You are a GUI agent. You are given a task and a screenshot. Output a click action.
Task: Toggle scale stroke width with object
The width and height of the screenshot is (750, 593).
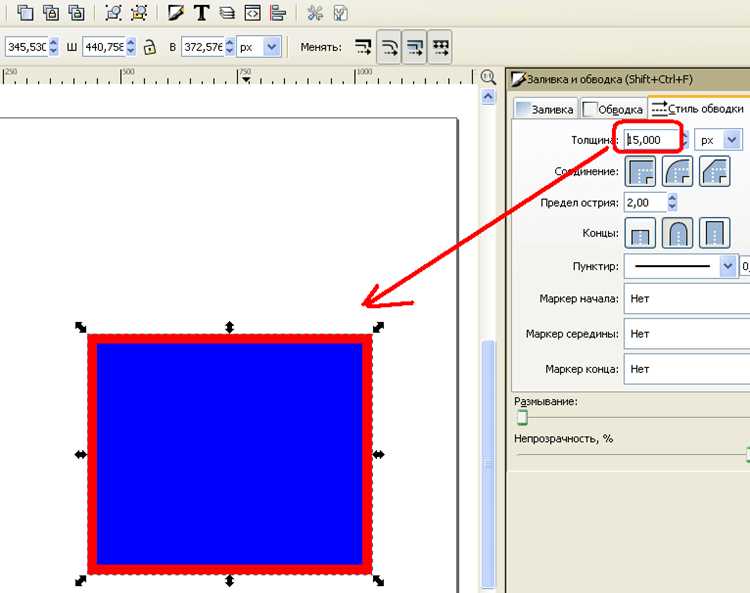click(x=364, y=47)
